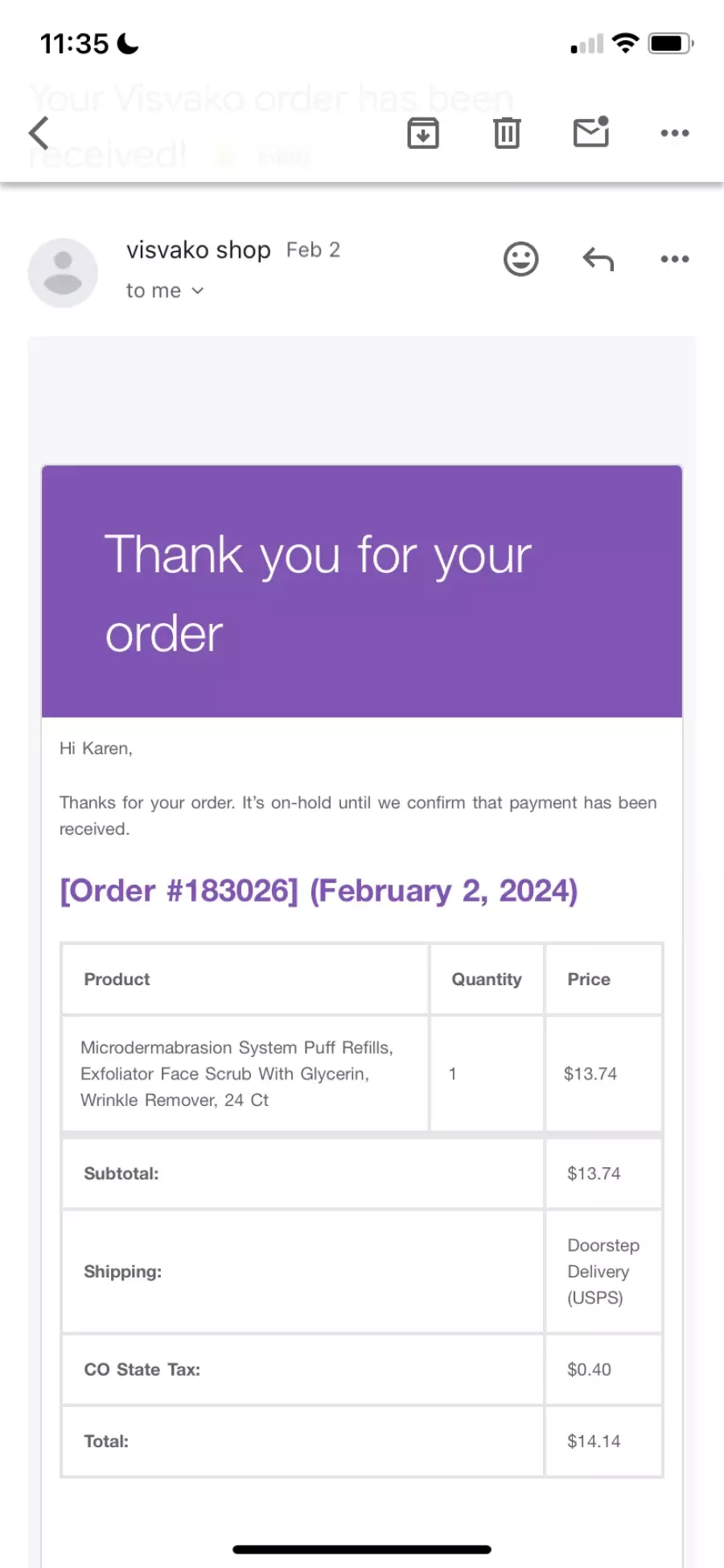
Task: Tap the Total amount $14.14
Action: [x=594, y=1441]
